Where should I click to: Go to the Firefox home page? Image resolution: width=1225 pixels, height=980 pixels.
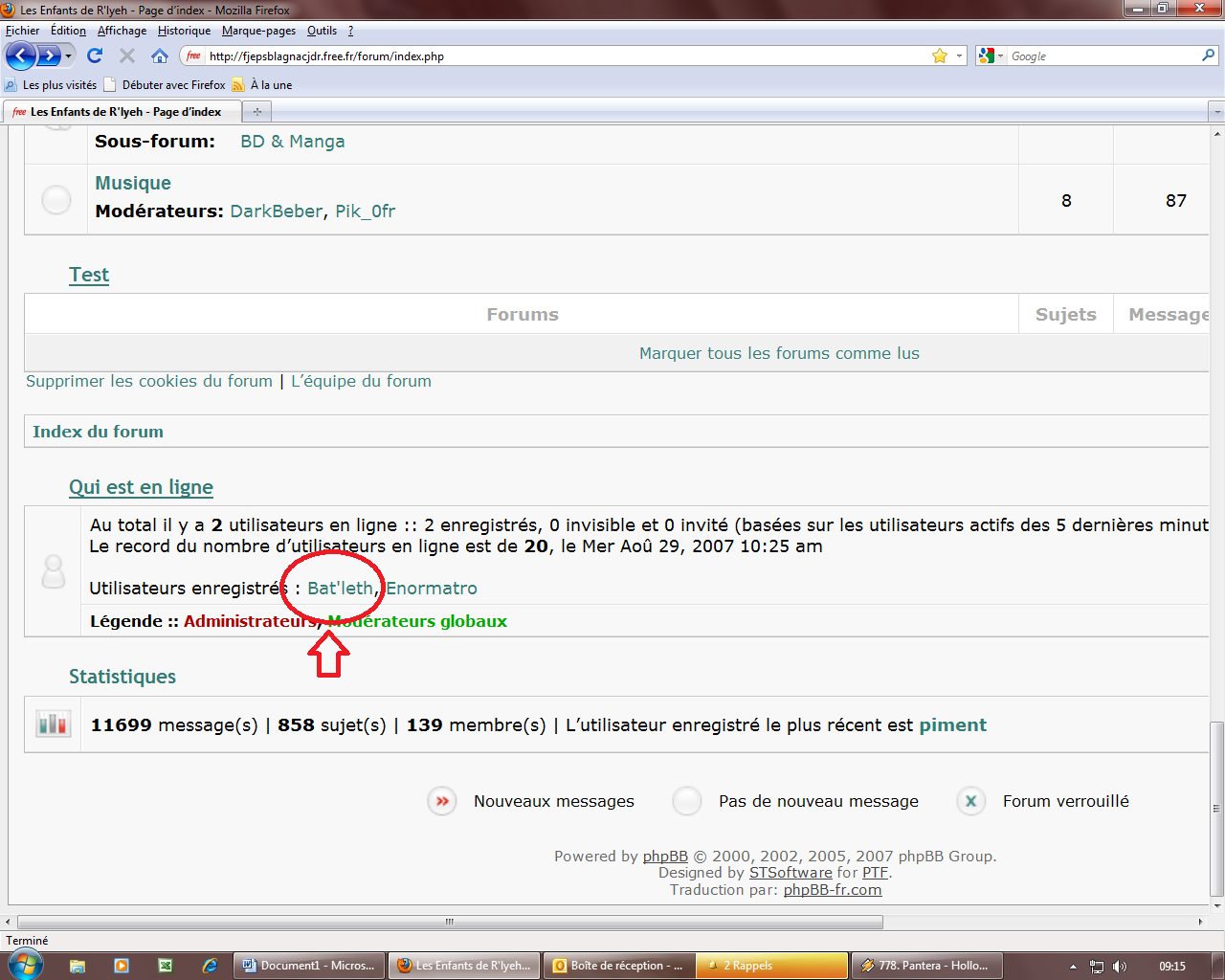coord(160,56)
